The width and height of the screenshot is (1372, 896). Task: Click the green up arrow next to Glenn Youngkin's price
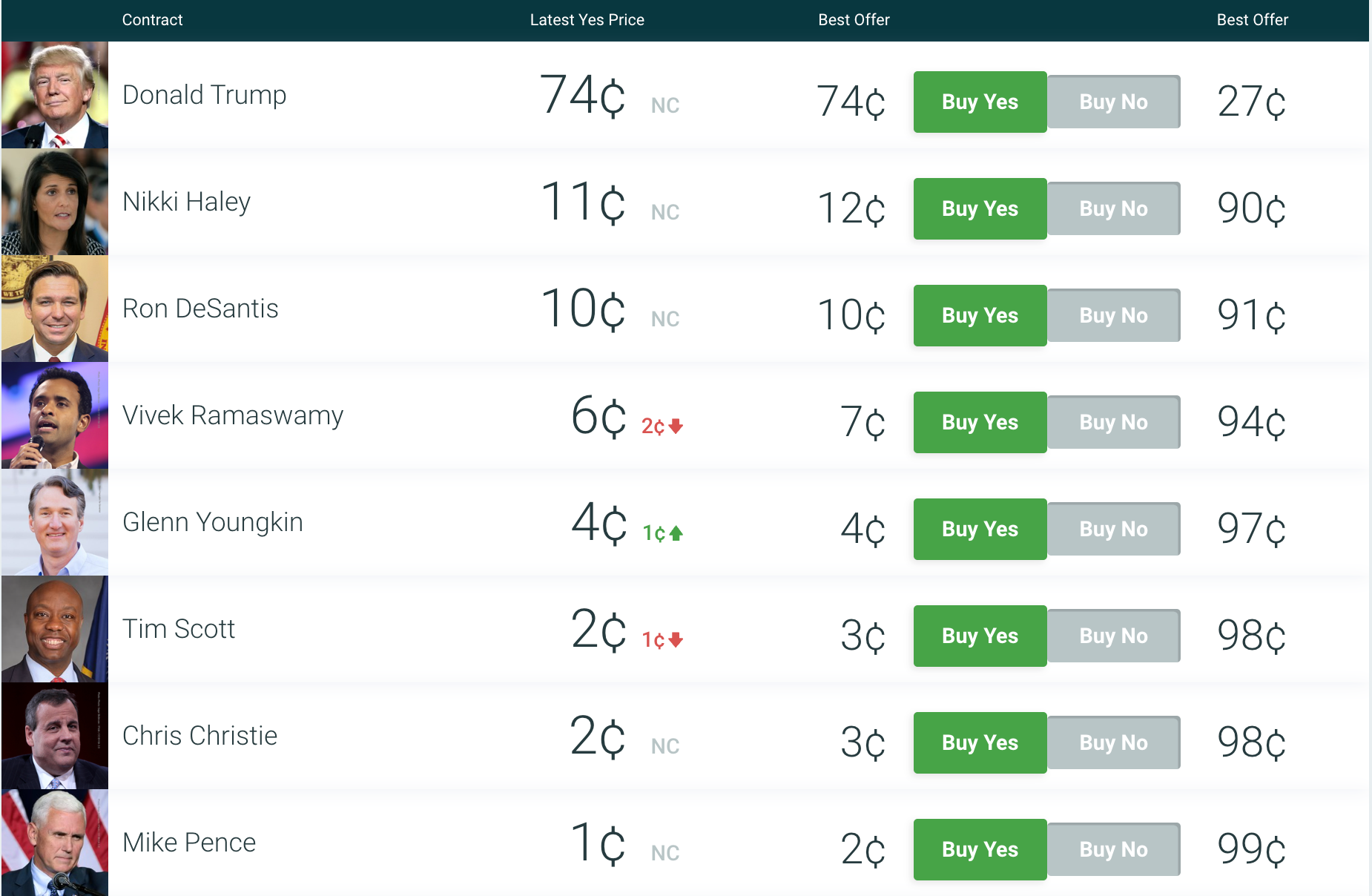click(x=676, y=533)
